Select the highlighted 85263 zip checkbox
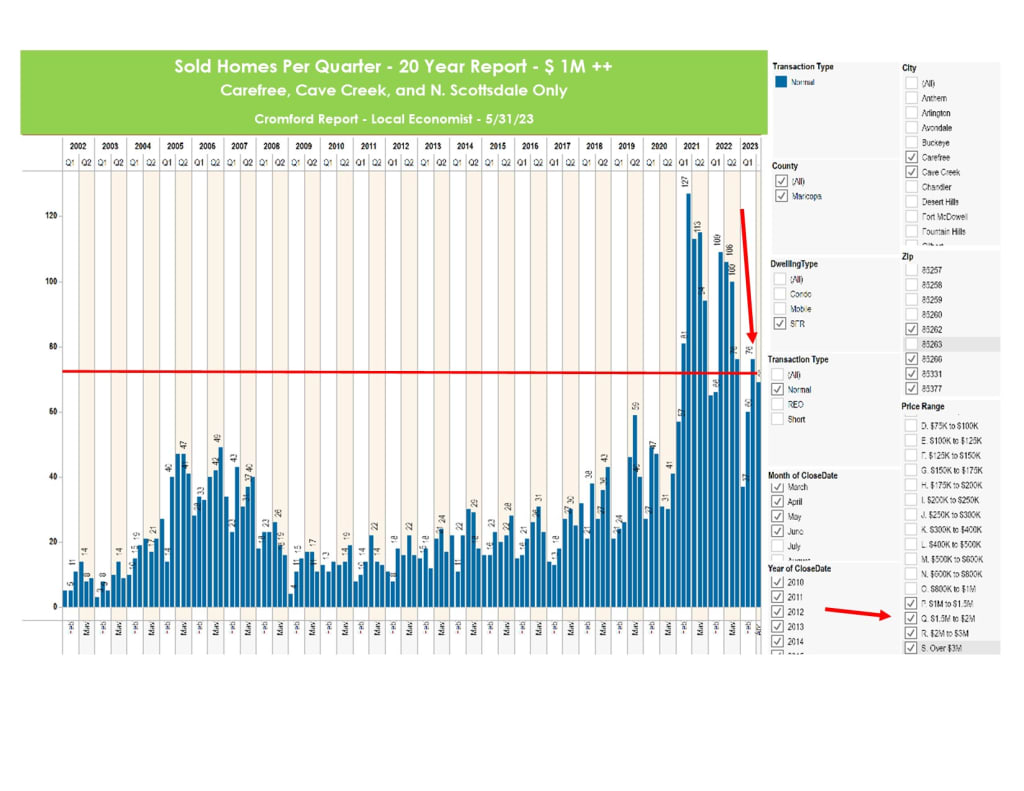Viewport: 1024px width, 791px height. [911, 344]
